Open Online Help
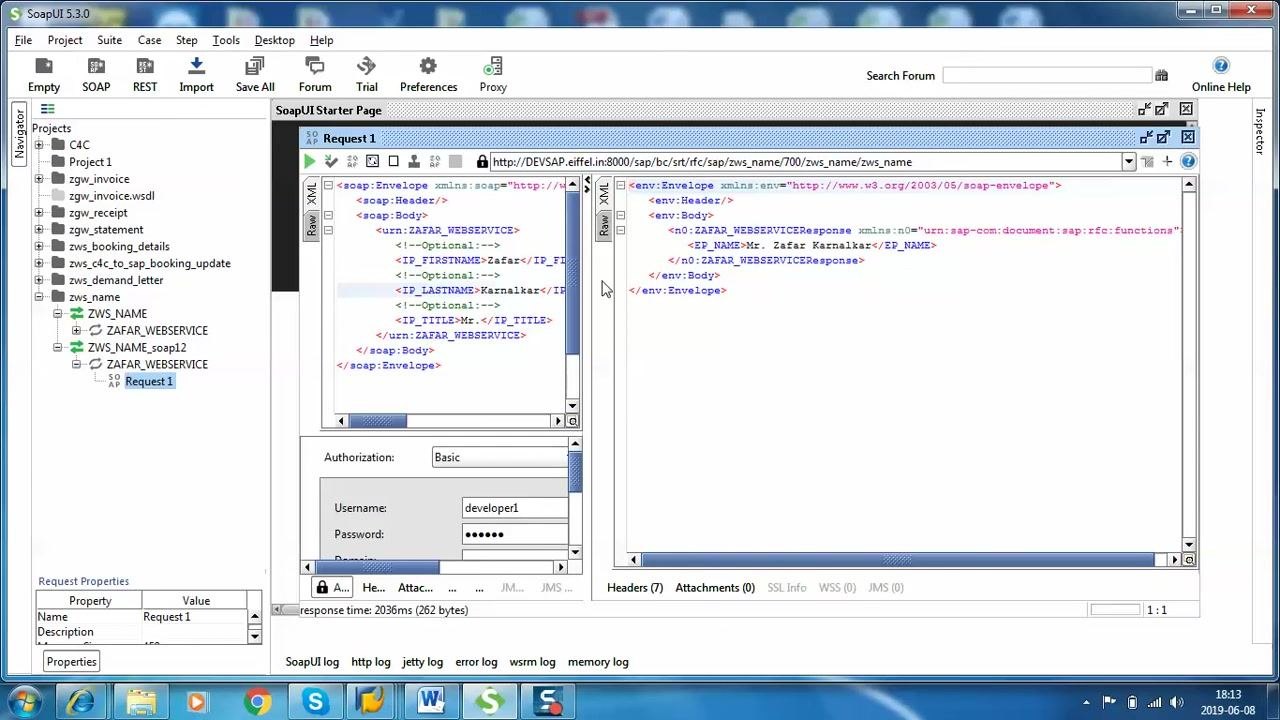Screen dimensions: 1280x720 (1221, 75)
